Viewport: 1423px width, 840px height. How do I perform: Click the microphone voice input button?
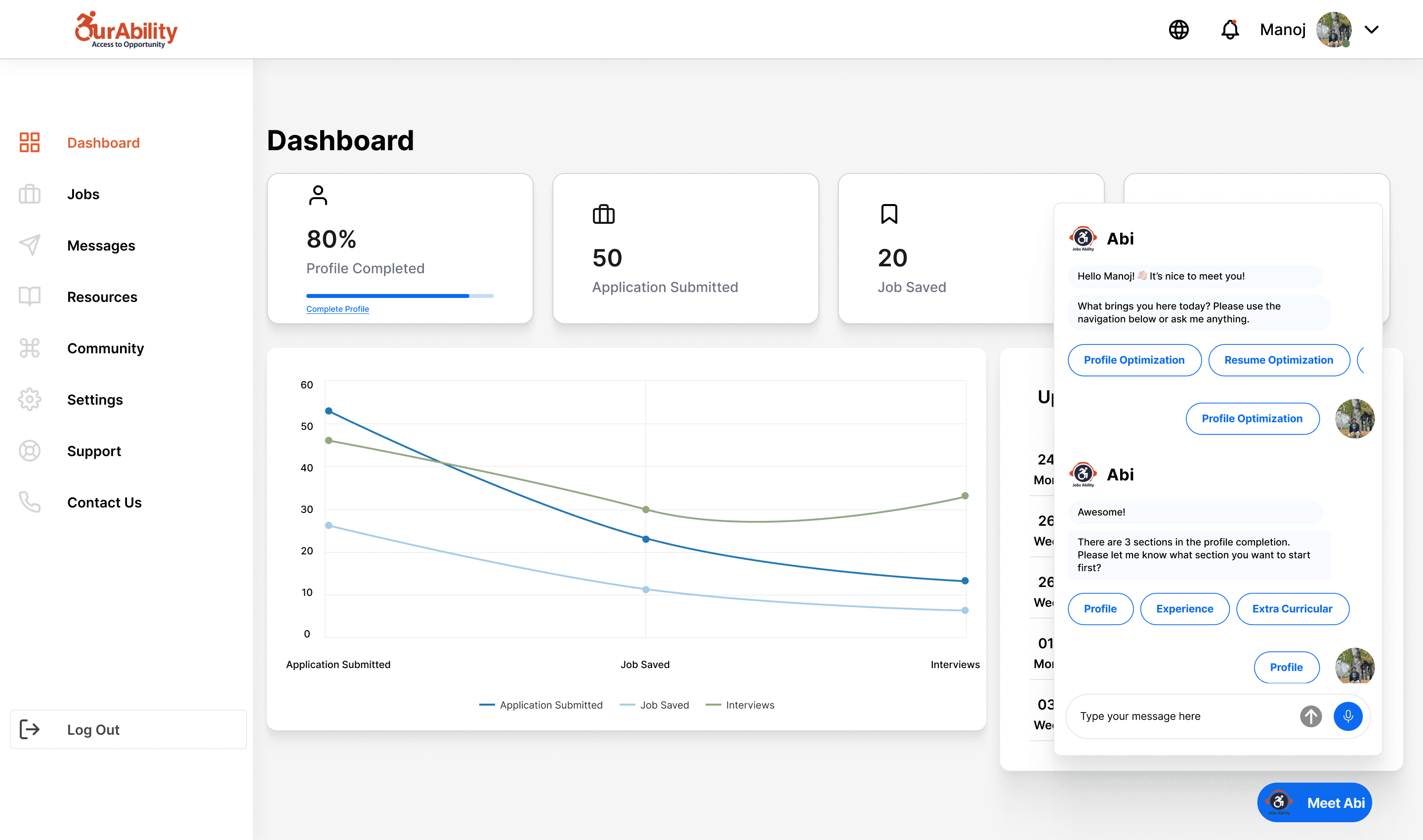pyautogui.click(x=1348, y=716)
